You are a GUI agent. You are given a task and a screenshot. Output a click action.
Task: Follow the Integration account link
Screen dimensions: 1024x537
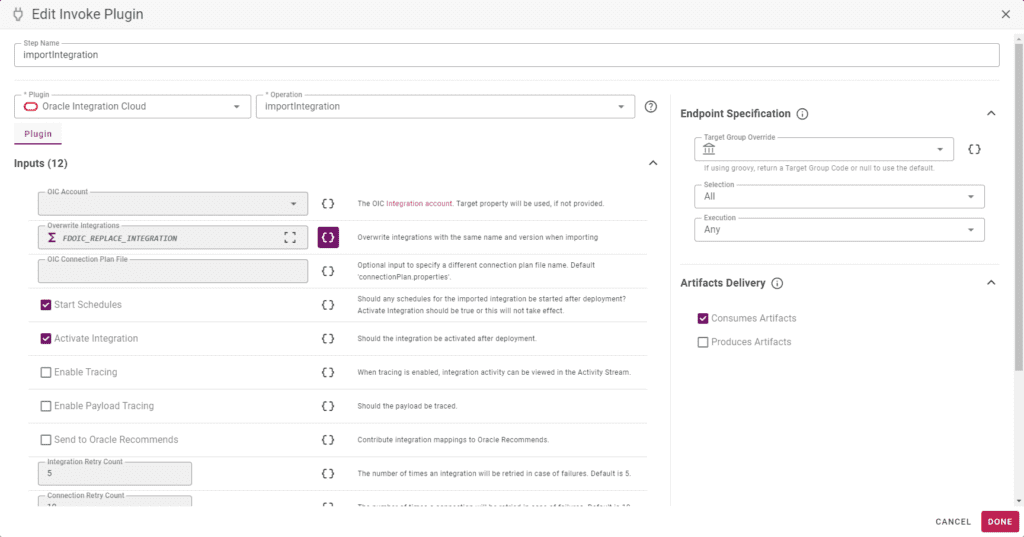tap(419, 204)
